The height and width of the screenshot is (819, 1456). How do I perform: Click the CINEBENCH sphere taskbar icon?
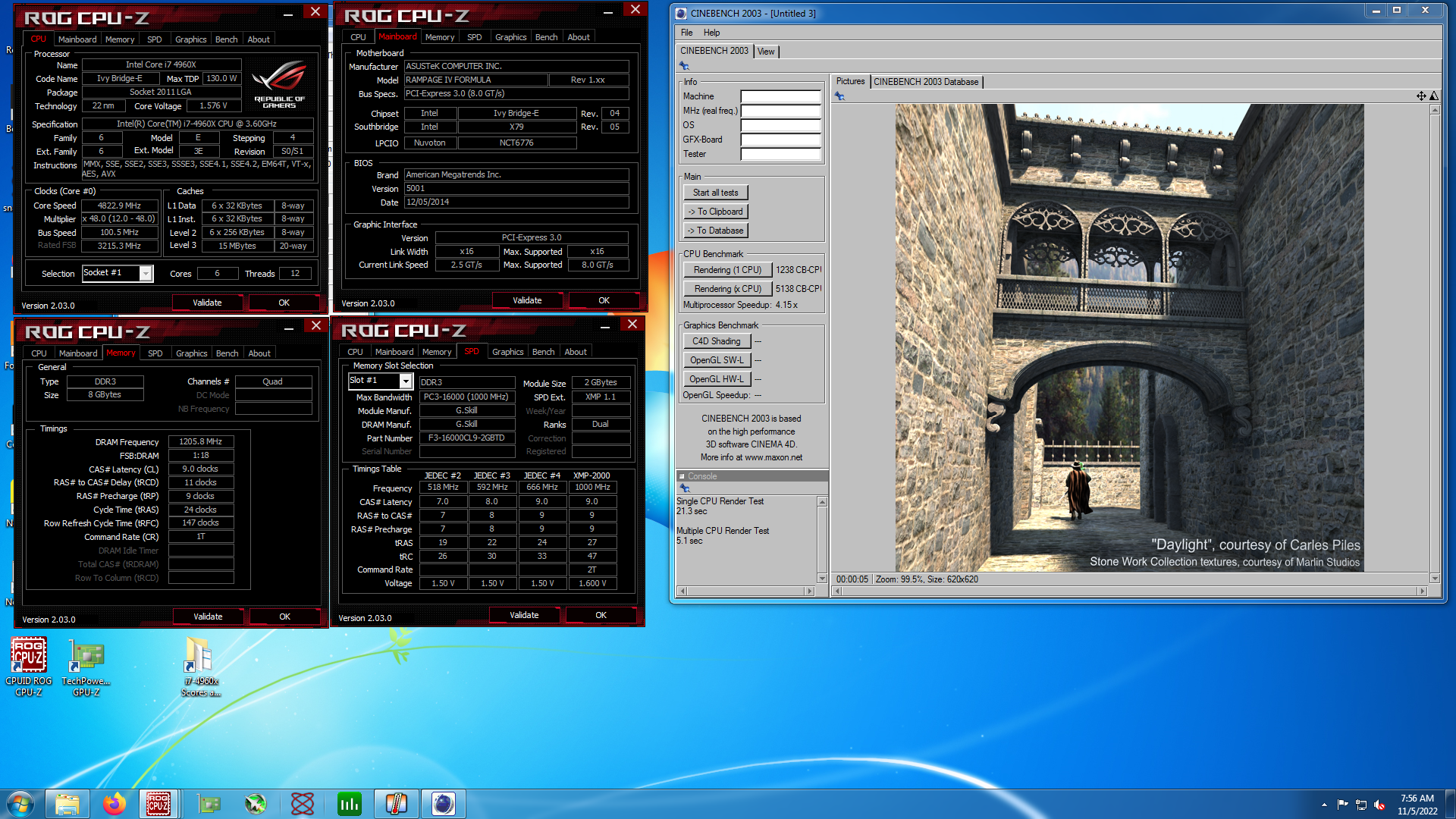point(444,804)
